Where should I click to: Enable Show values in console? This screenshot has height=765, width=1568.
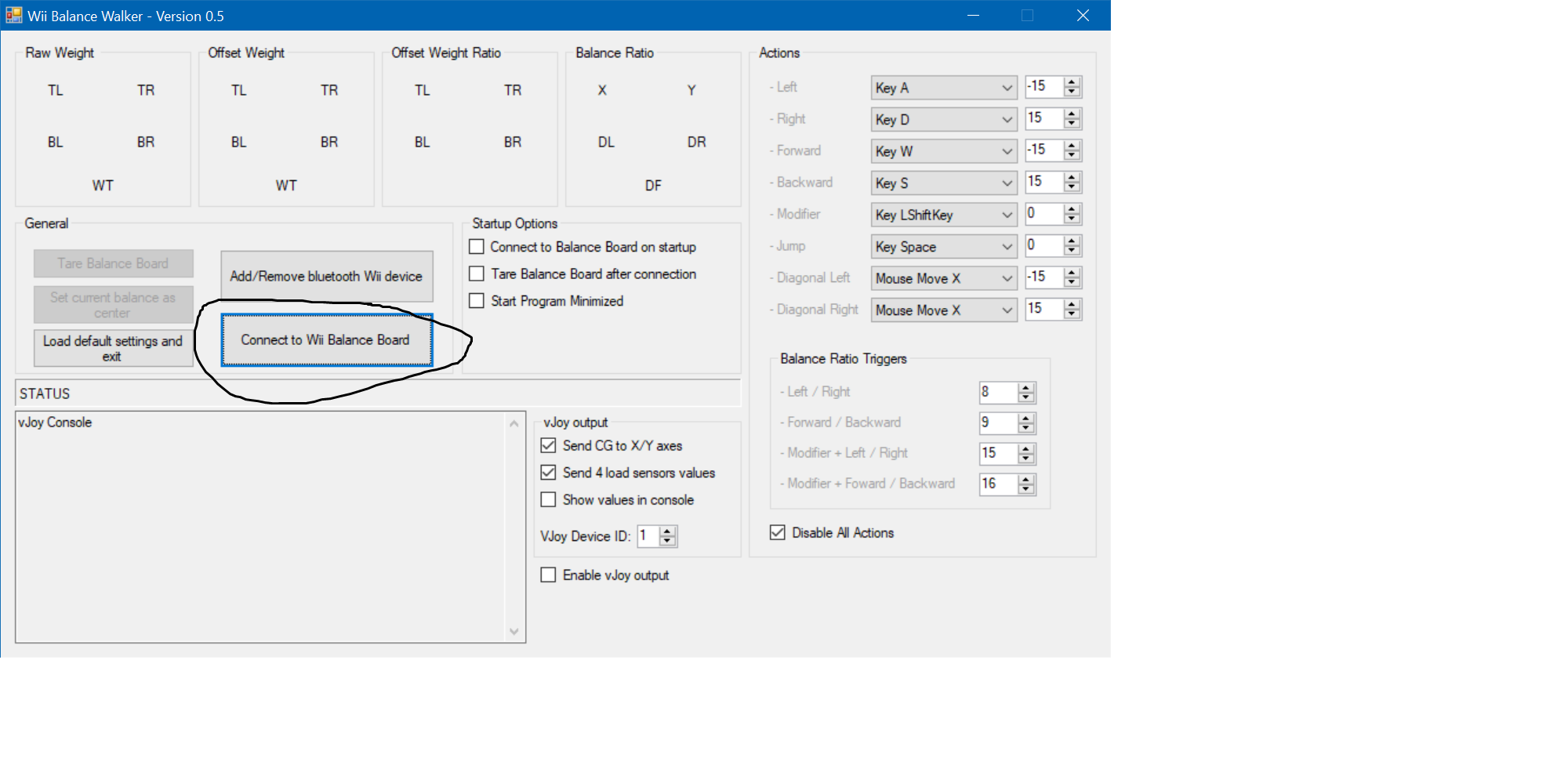[x=549, y=499]
